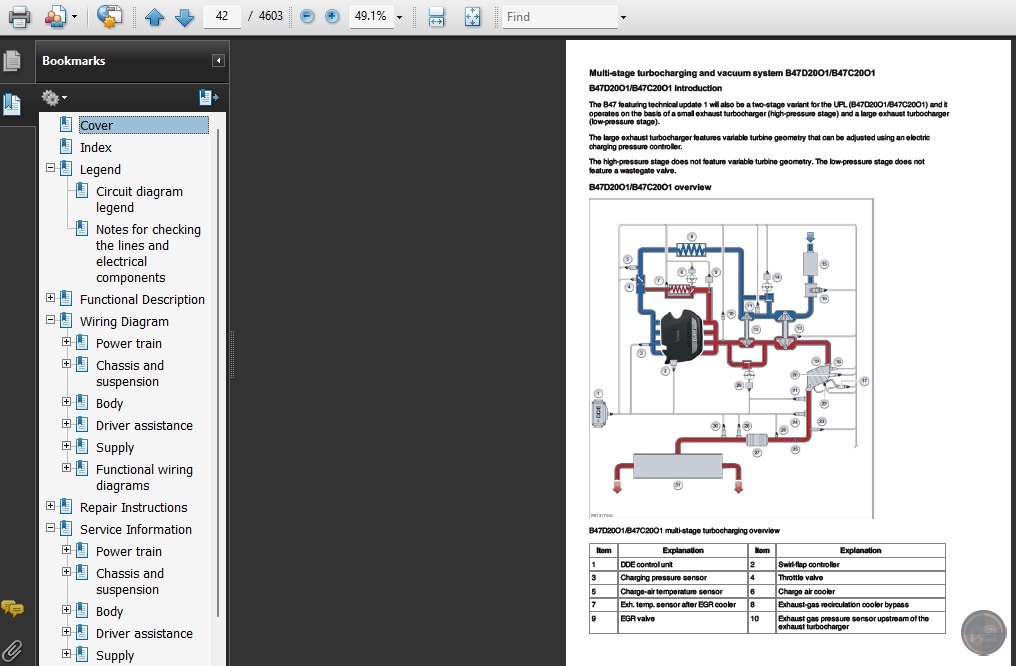The image size is (1016, 666).
Task: Expand the Functional wiring diagrams bookmark
Action: coord(66,468)
